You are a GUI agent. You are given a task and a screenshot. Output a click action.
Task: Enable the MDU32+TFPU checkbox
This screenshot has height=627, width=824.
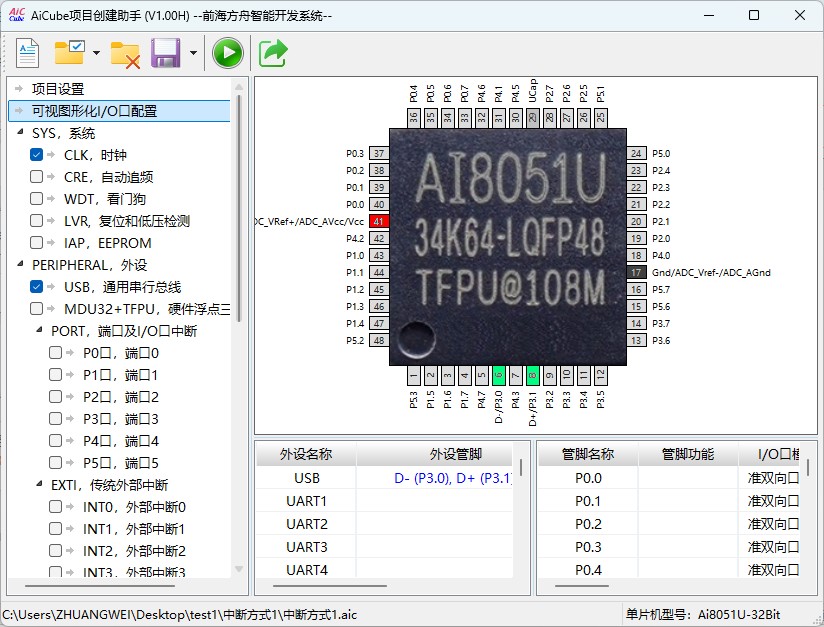(36, 309)
